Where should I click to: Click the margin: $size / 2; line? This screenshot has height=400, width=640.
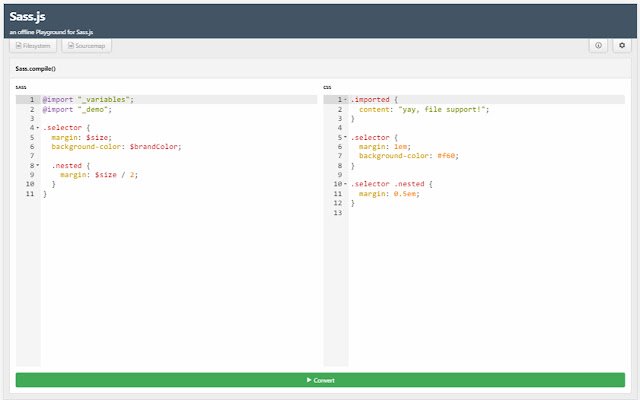pyautogui.click(x=99, y=175)
